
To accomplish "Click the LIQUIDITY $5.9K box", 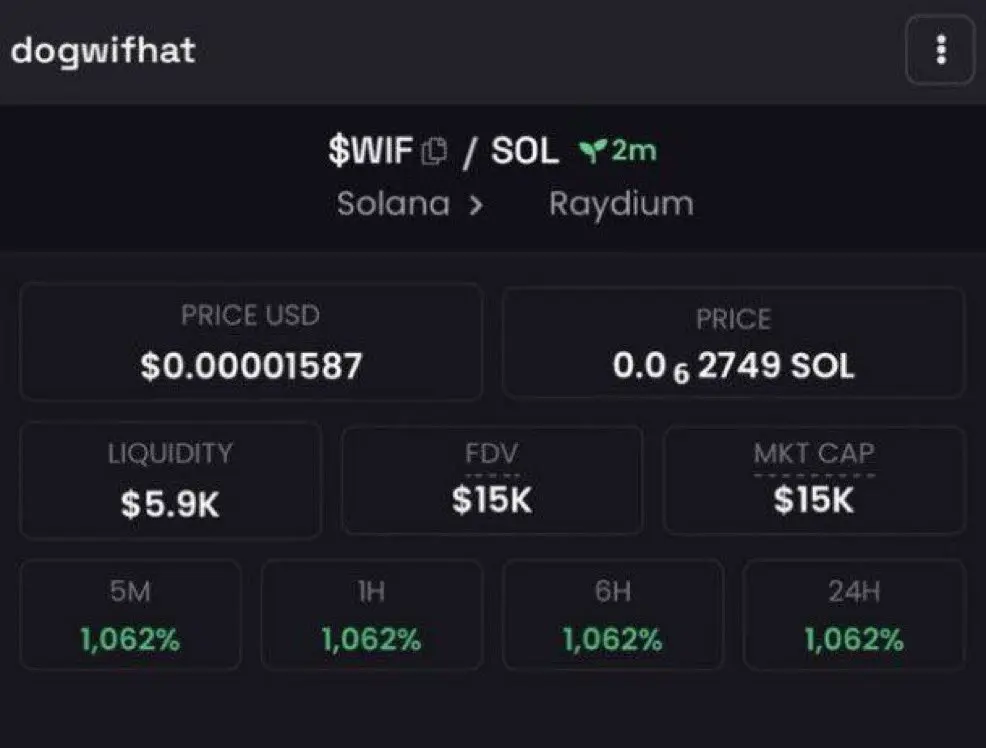I will click(170, 481).
